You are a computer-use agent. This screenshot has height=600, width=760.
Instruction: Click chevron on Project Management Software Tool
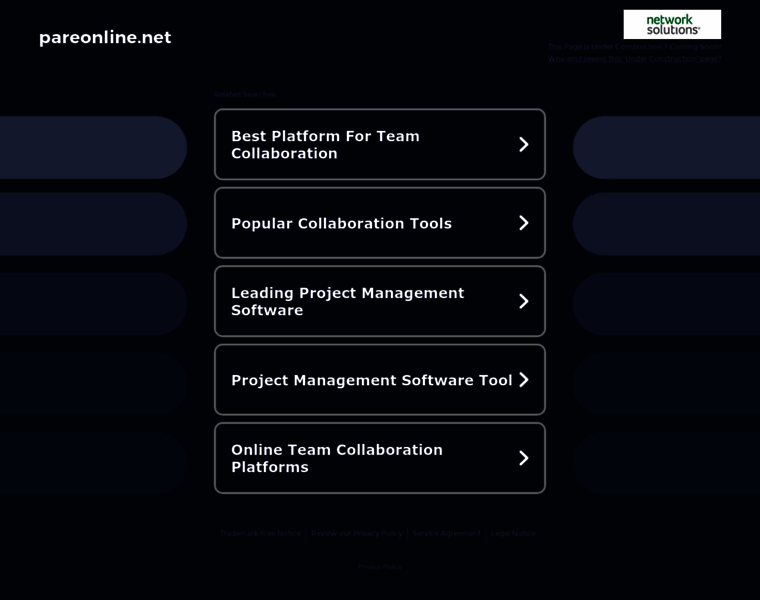coord(523,380)
